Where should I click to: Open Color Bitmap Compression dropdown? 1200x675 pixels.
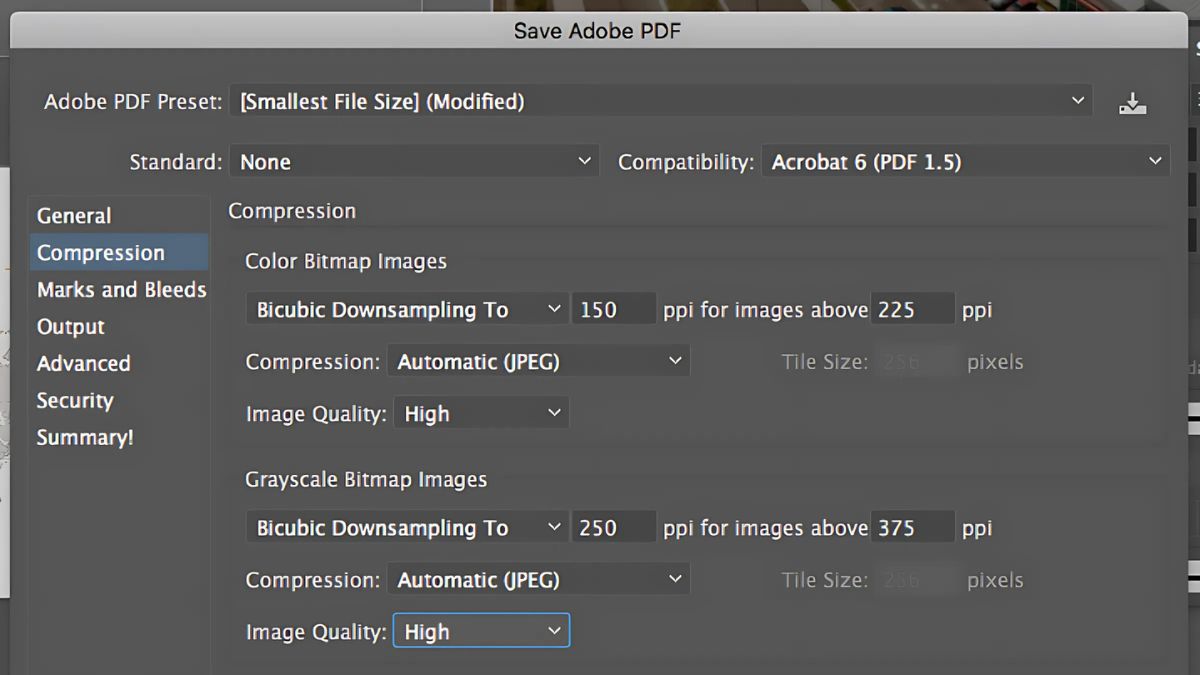(538, 362)
